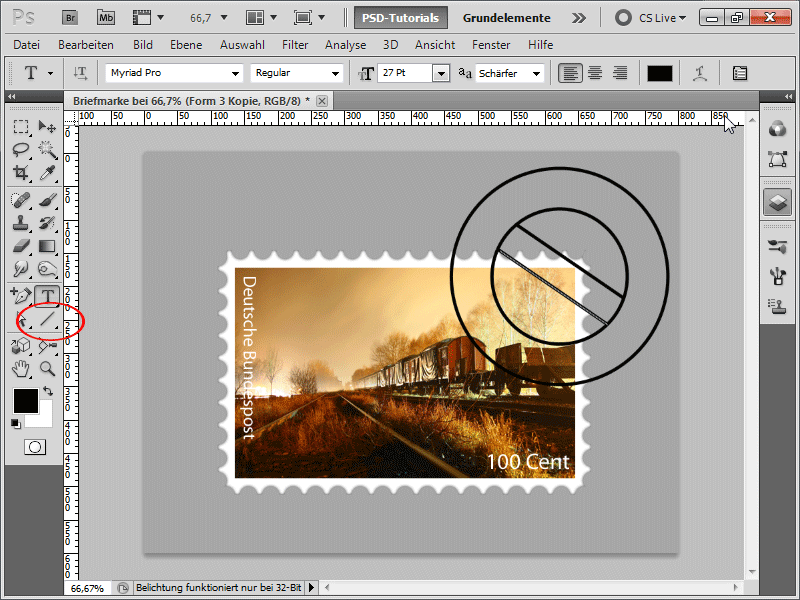Screen dimensions: 800x600
Task: Toggle Quick Mask mode
Action: (x=35, y=447)
